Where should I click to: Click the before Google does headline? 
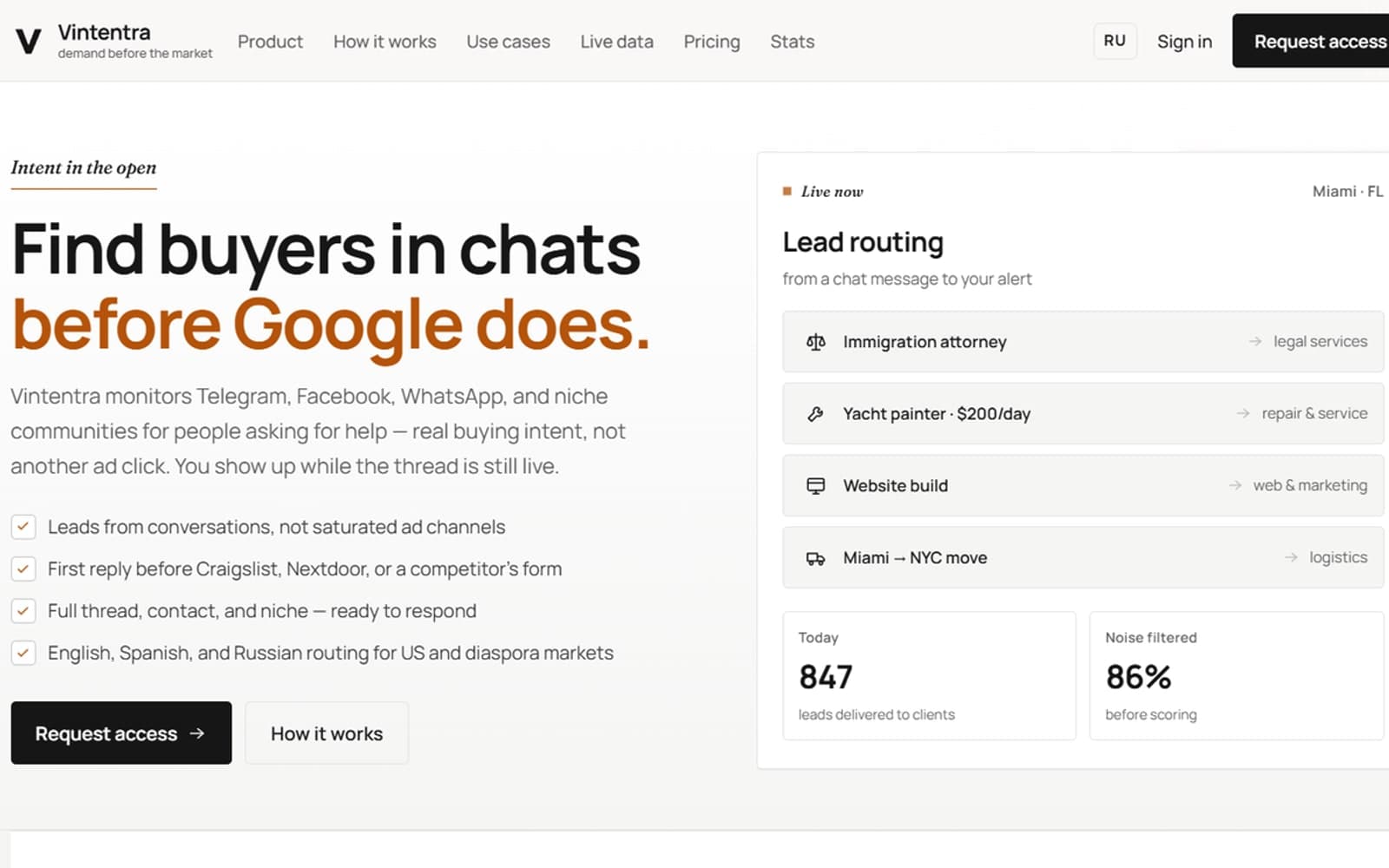tap(331, 325)
